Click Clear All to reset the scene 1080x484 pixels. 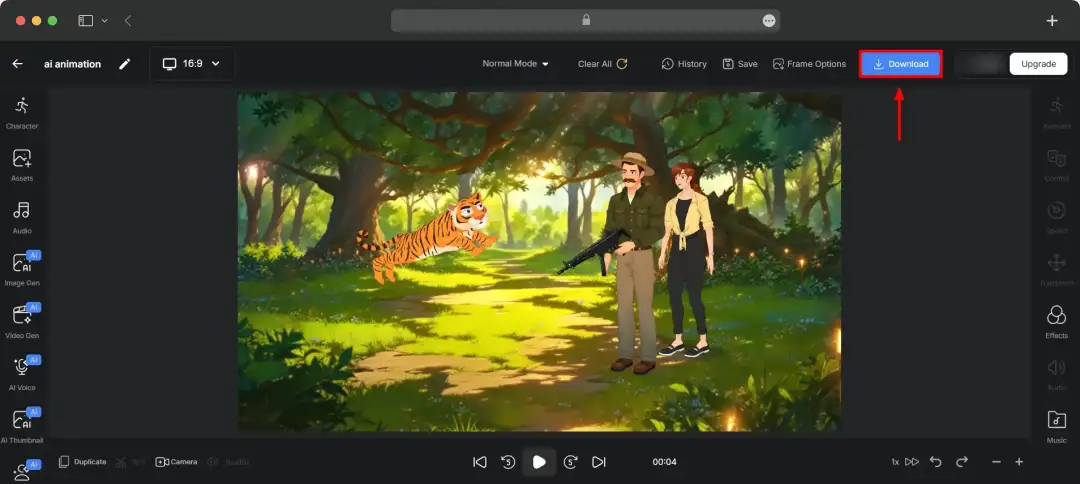[x=603, y=63]
